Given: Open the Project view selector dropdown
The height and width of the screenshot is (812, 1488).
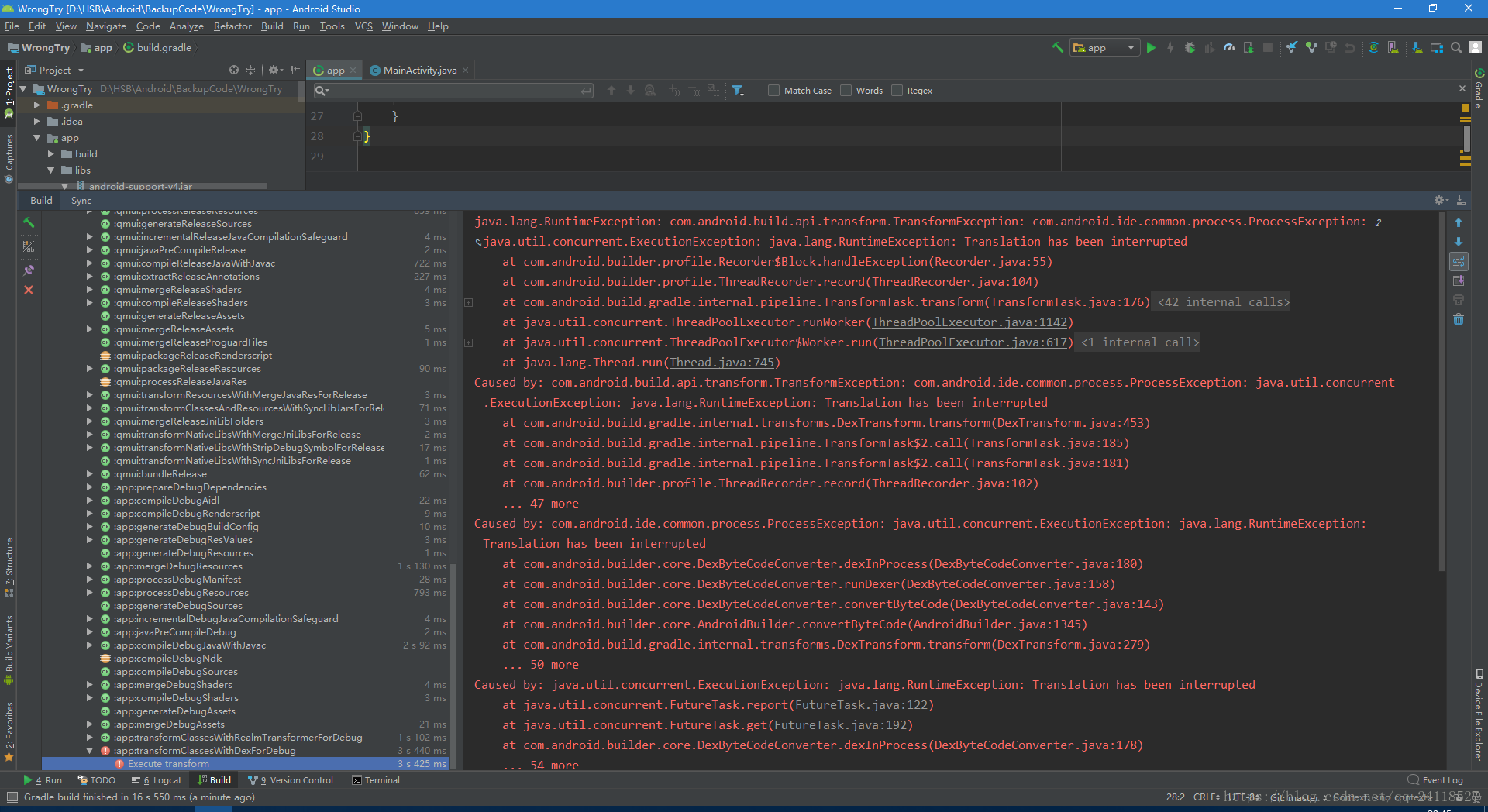Looking at the screenshot, I should tap(54, 70).
